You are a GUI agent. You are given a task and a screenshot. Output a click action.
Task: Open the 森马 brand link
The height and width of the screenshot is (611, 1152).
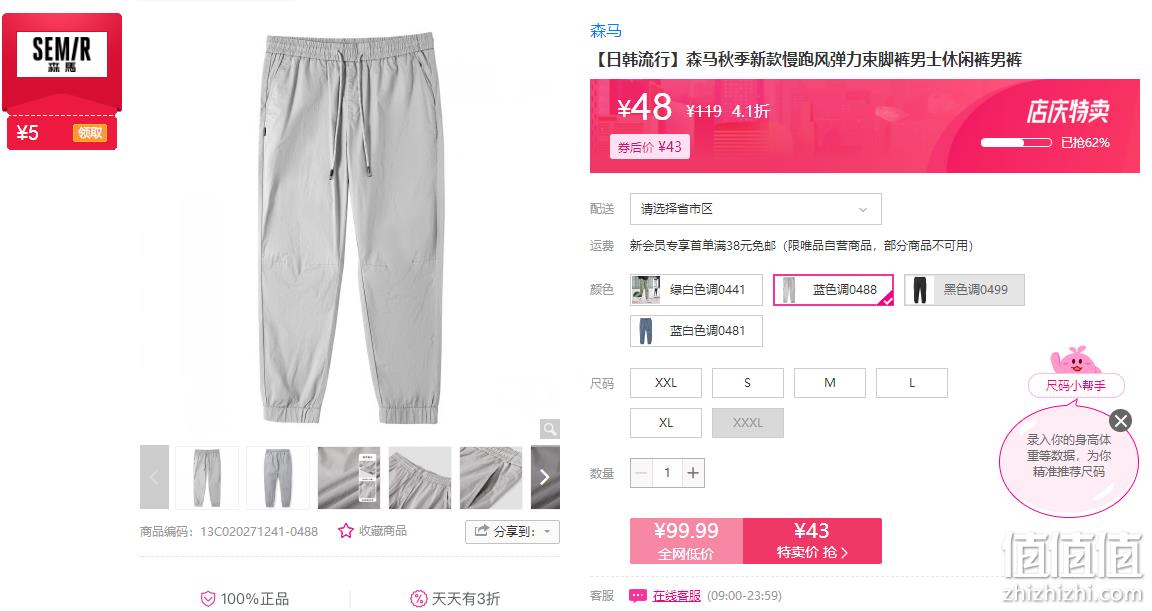point(605,31)
